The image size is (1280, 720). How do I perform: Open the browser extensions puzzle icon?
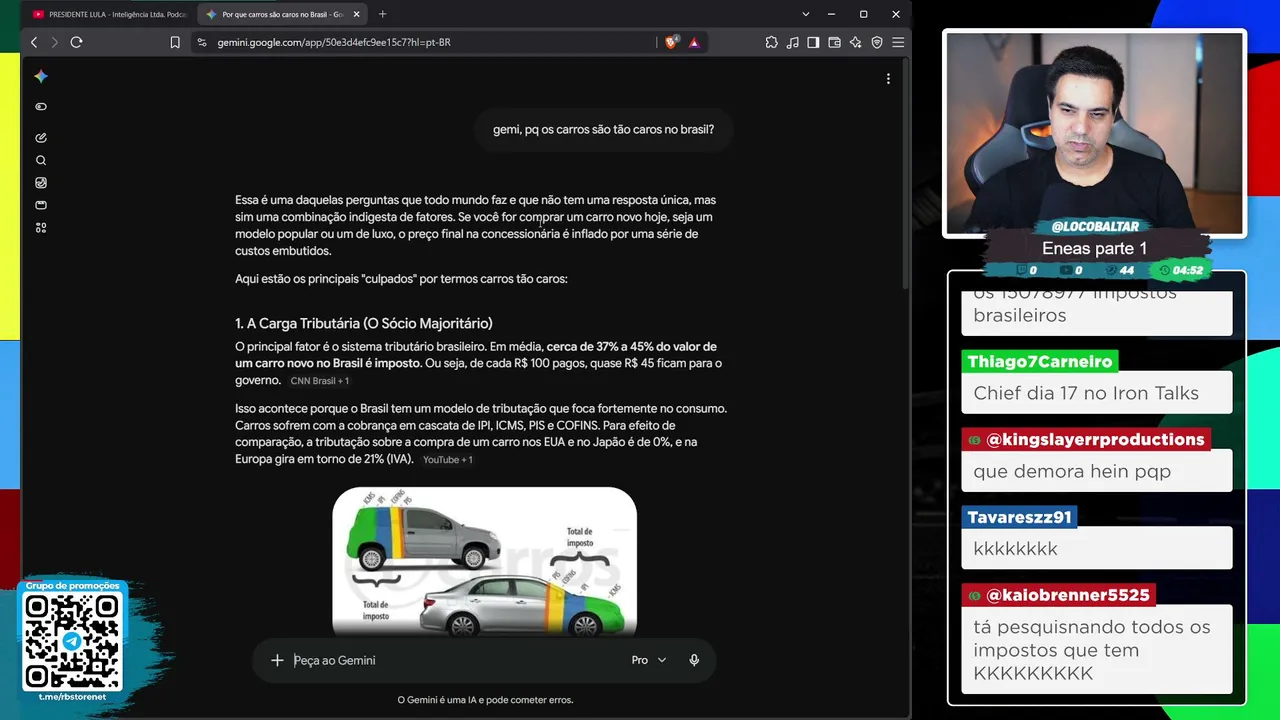pos(772,42)
